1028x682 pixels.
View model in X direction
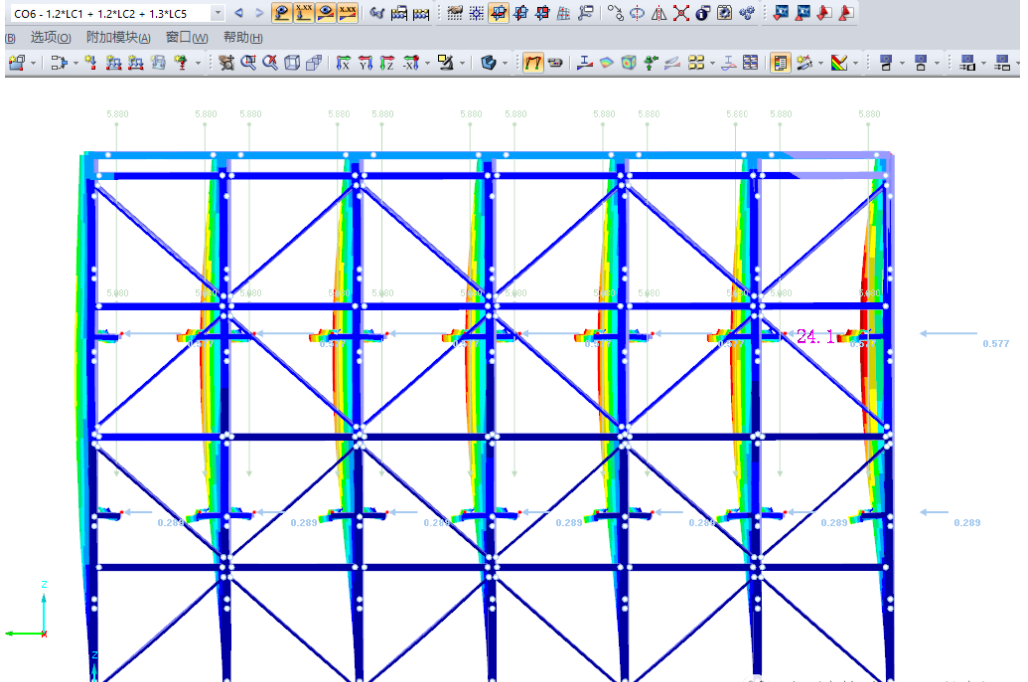click(x=343, y=63)
